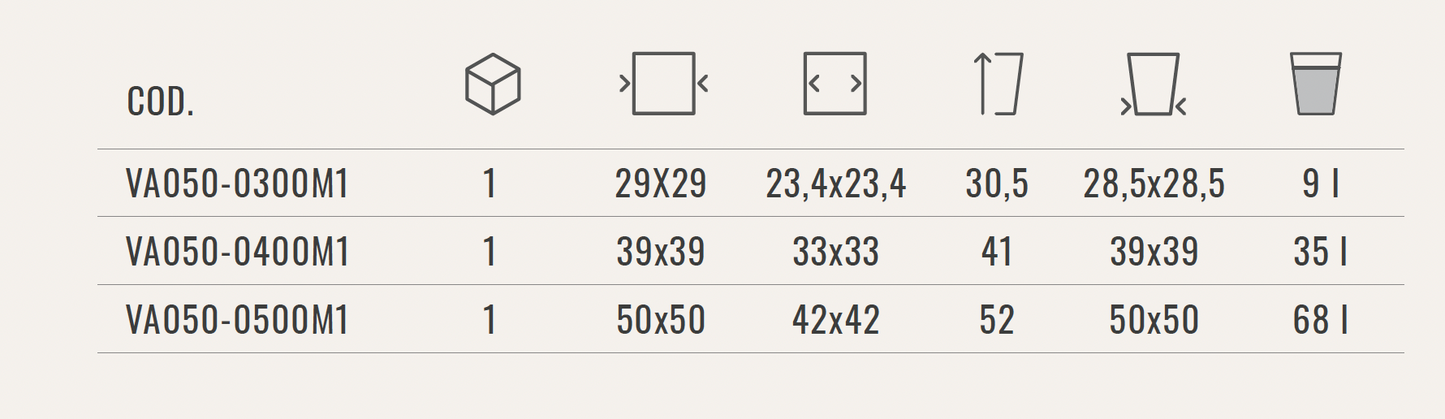Click the 28,5x28,5 base size cell

click(x=1154, y=184)
